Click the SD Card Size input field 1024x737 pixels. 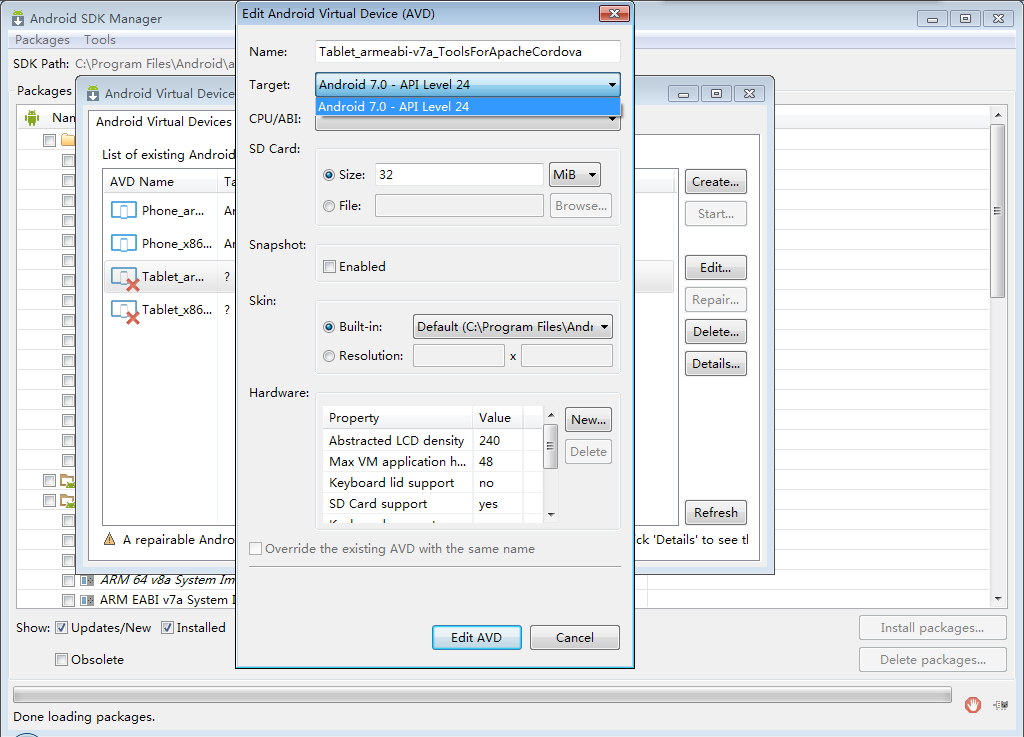[459, 175]
